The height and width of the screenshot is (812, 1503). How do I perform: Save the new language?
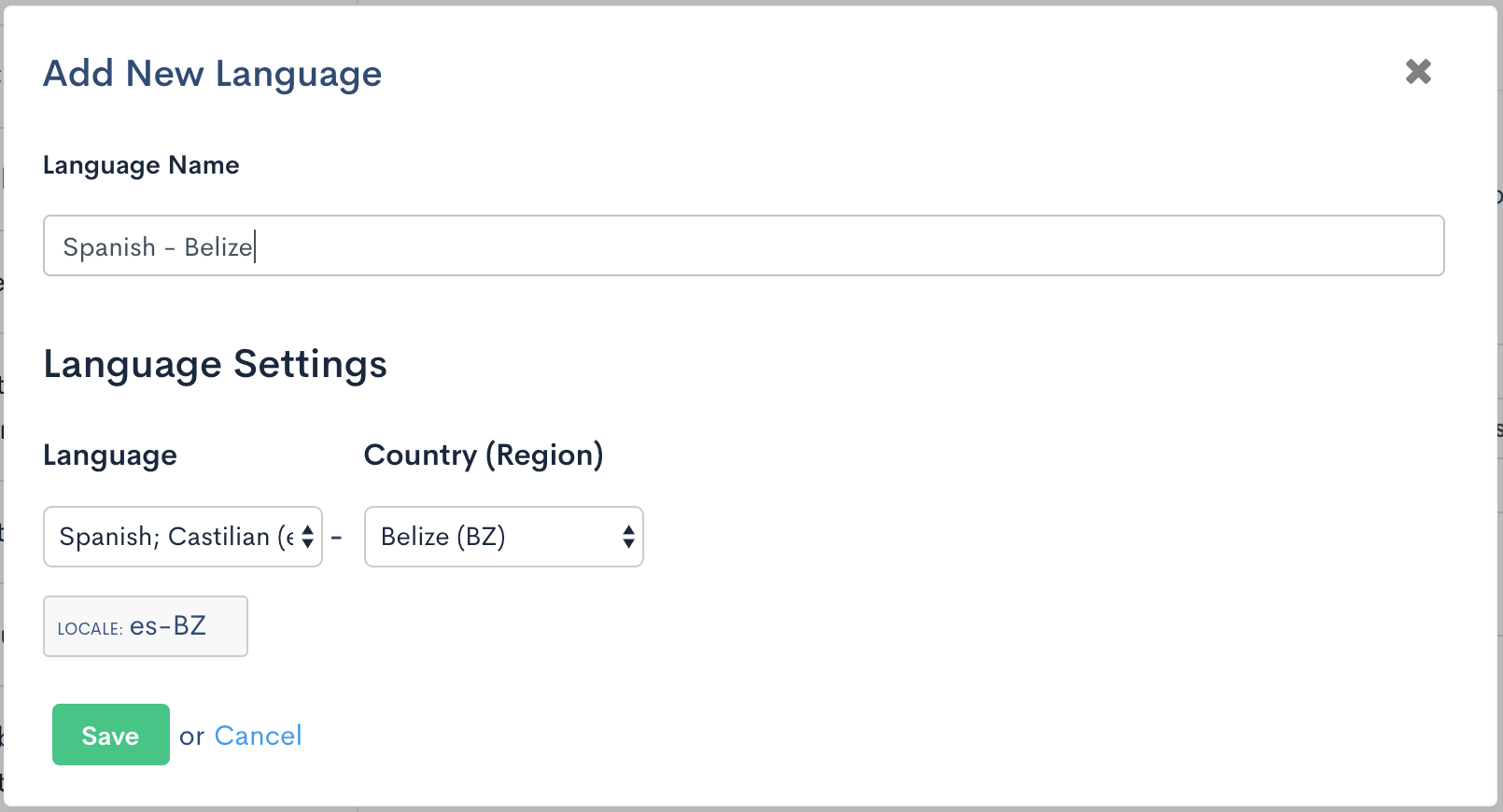tap(110, 735)
